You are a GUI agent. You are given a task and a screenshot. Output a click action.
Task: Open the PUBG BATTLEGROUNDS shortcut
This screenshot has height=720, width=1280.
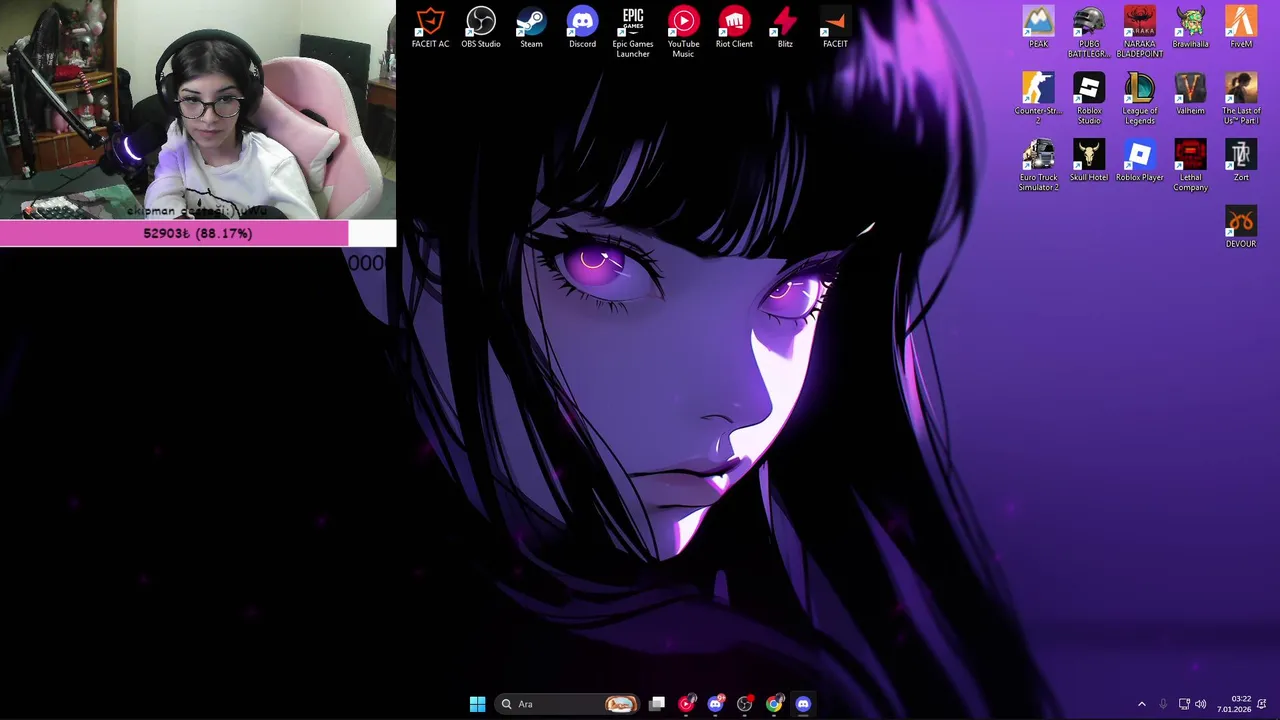point(1089,32)
